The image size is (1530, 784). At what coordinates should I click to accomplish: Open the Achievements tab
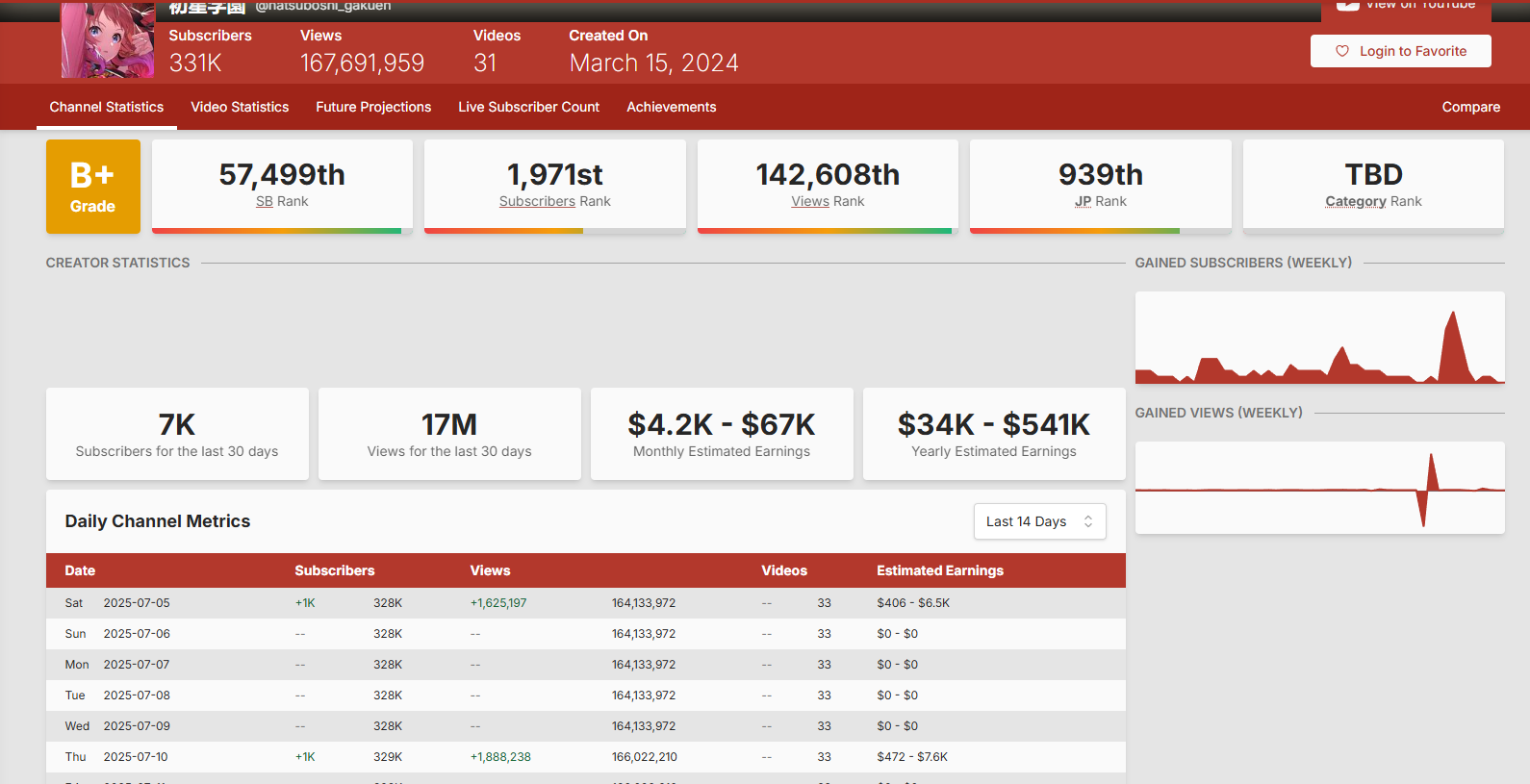click(672, 107)
